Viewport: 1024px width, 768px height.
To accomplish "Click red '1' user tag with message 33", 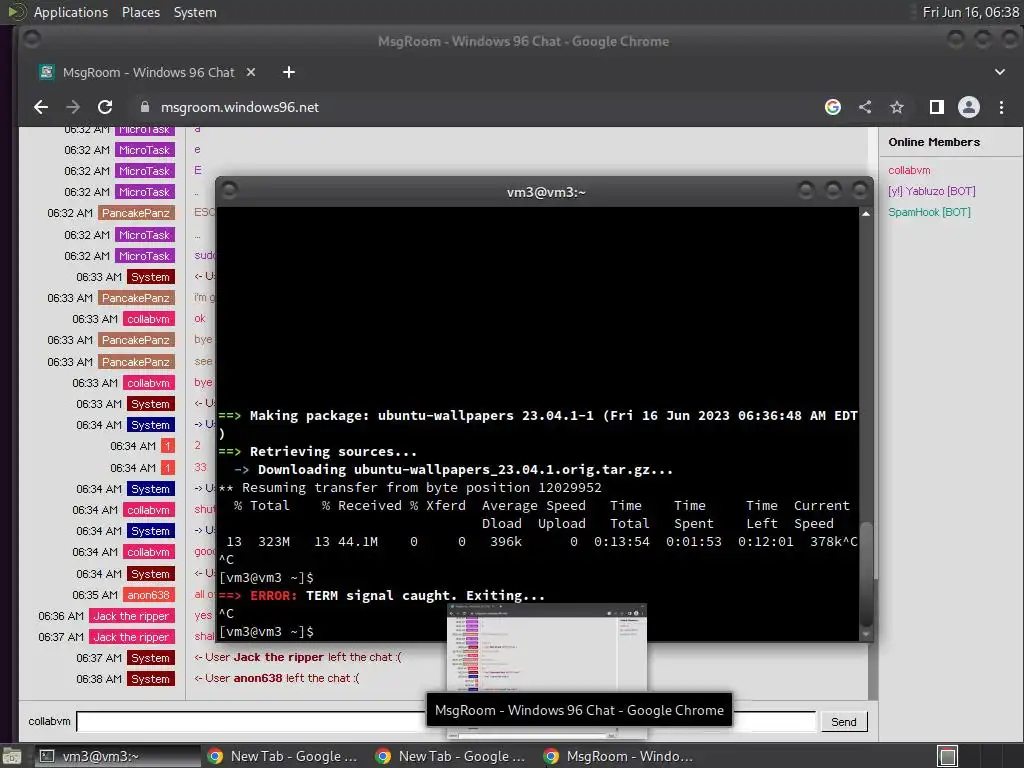I will point(168,468).
